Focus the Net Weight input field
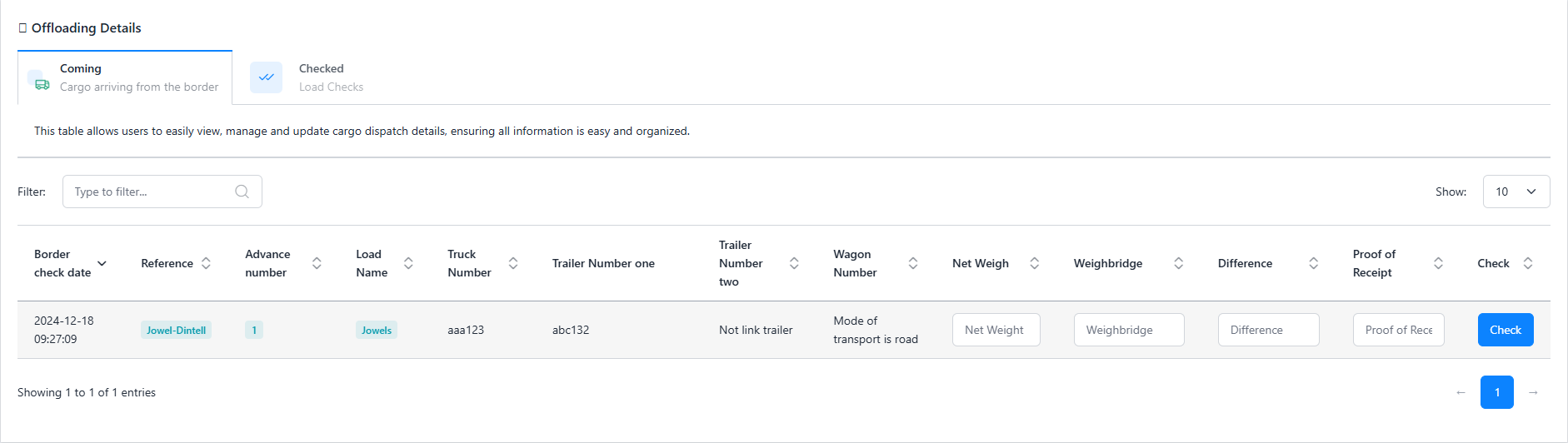 pyautogui.click(x=996, y=330)
